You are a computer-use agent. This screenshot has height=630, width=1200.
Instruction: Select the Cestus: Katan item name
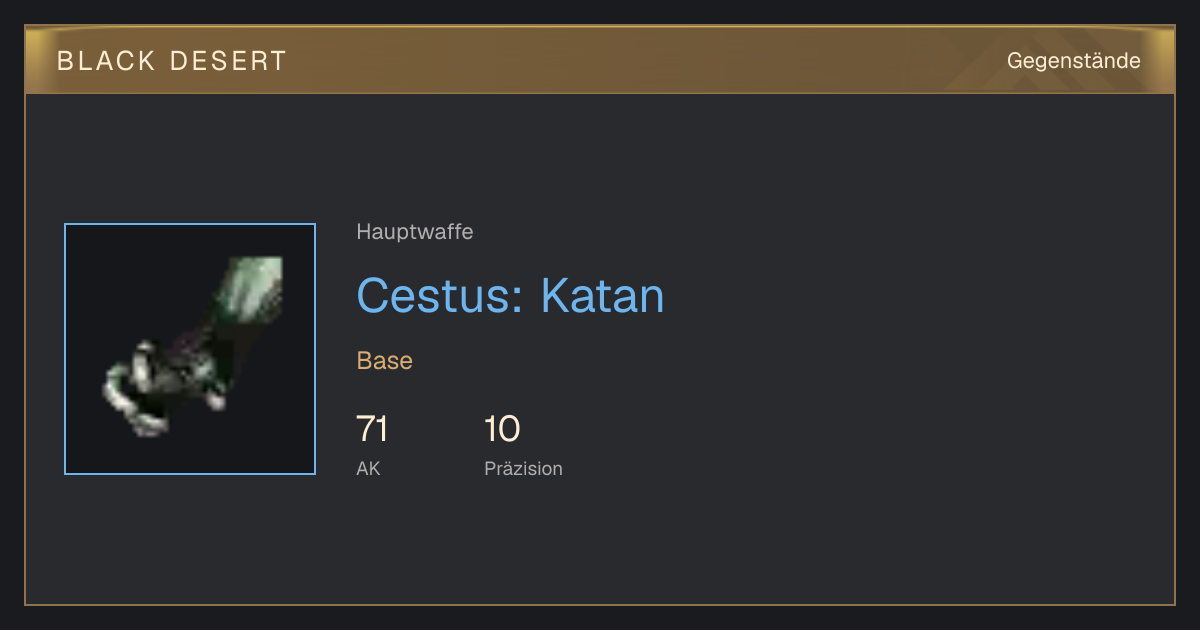point(510,295)
